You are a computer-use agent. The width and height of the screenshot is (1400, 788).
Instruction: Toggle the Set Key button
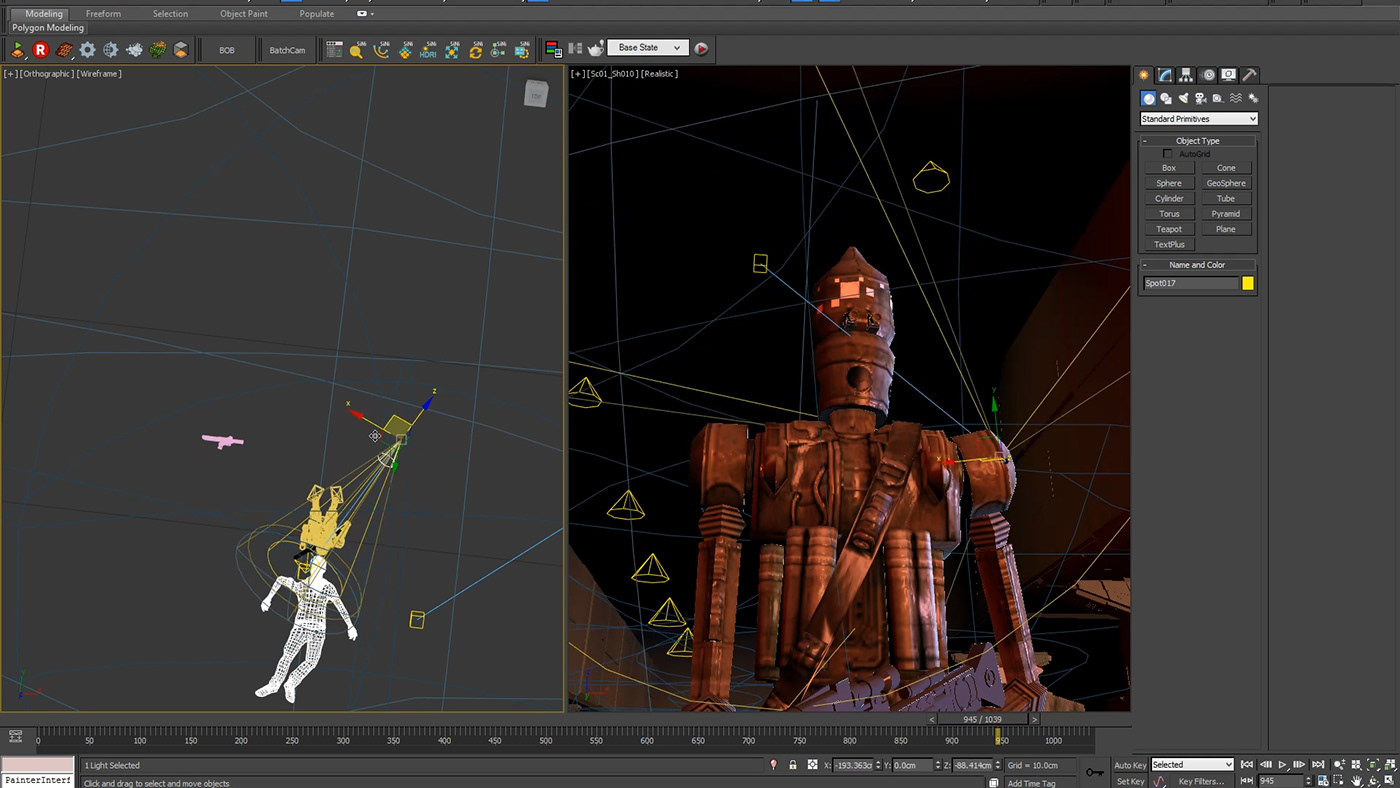[1130, 781]
